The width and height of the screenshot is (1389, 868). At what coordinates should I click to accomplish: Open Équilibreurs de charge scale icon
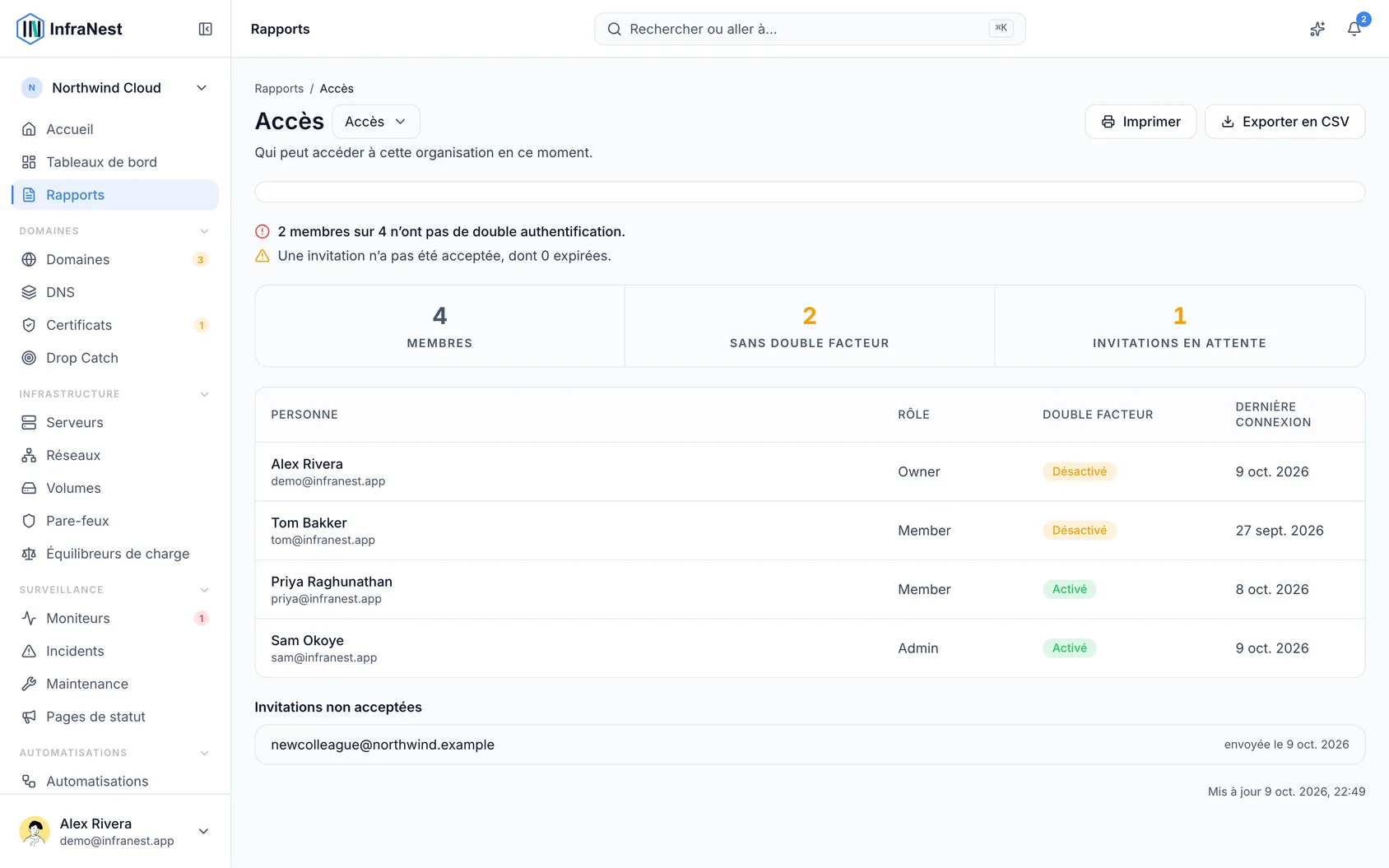(29, 554)
